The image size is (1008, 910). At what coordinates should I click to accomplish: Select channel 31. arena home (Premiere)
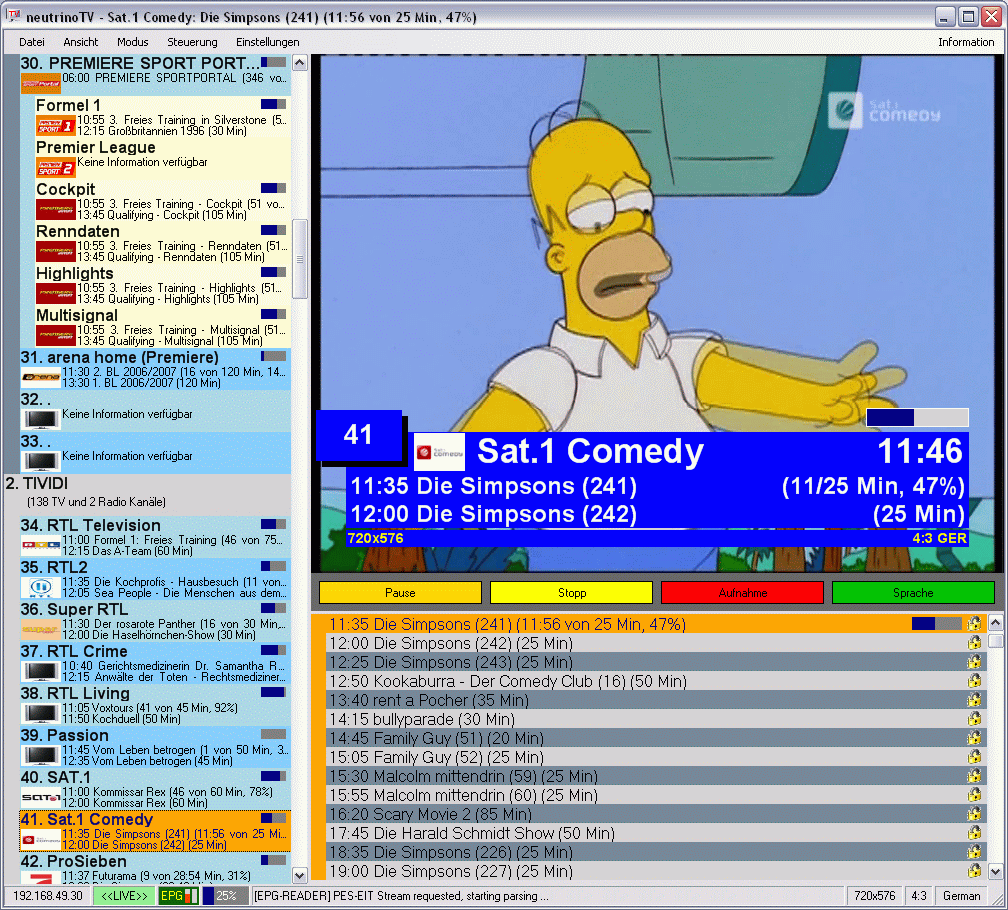pyautogui.click(x=156, y=370)
